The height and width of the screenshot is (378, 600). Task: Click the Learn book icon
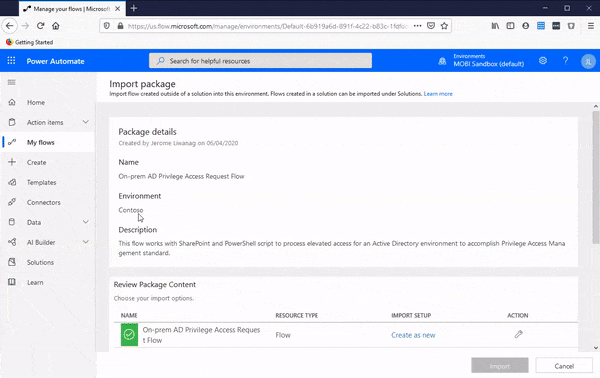click(12, 282)
